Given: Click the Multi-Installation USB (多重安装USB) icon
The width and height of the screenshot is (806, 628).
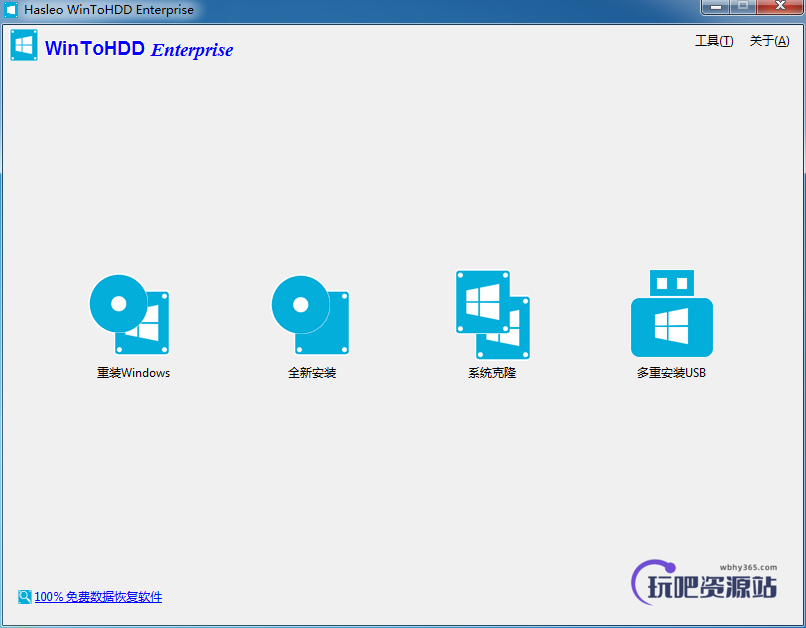Looking at the screenshot, I should click(x=671, y=313).
